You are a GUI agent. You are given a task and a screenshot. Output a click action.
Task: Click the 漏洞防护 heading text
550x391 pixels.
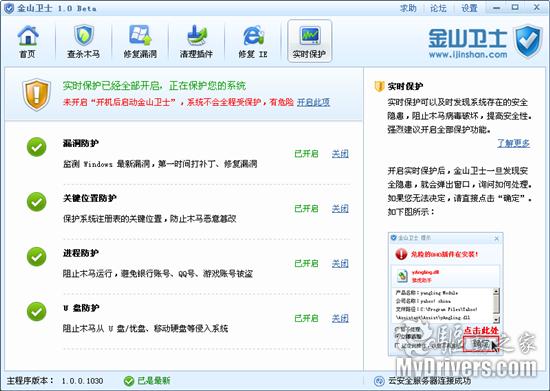click(81, 143)
